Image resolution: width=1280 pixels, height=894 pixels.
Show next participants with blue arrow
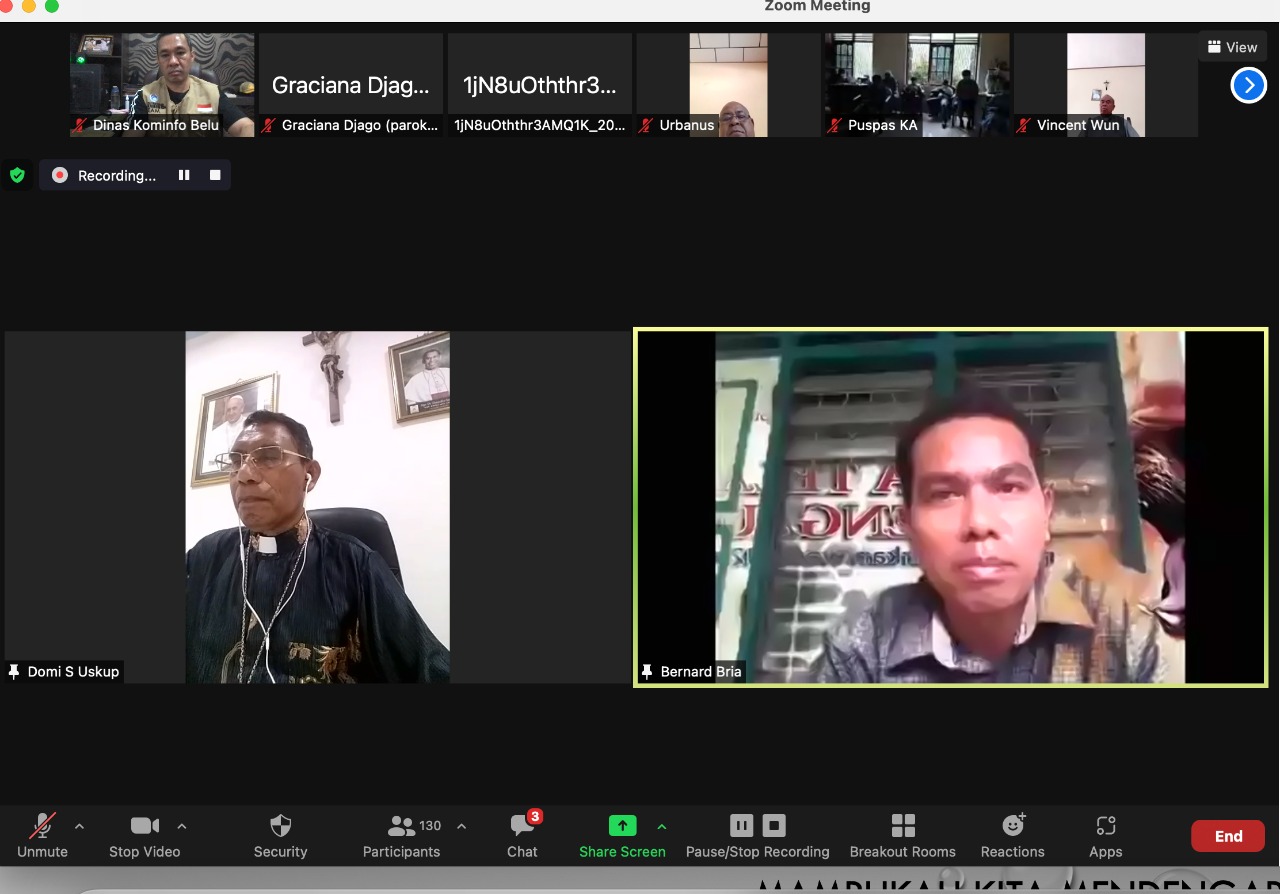(1248, 85)
